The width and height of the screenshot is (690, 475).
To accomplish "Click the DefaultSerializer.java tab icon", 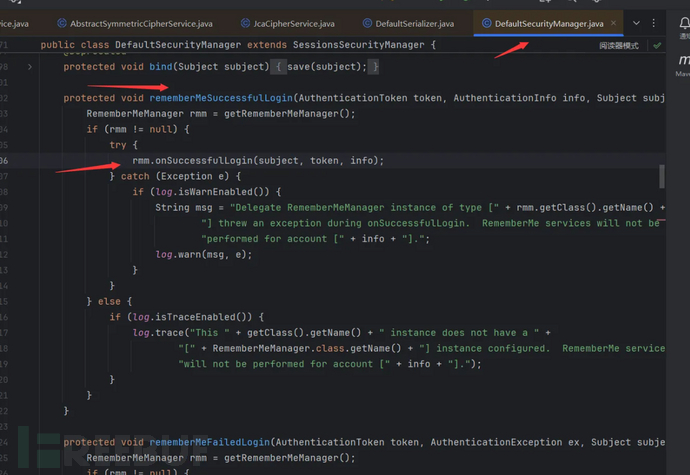I will coord(369,22).
